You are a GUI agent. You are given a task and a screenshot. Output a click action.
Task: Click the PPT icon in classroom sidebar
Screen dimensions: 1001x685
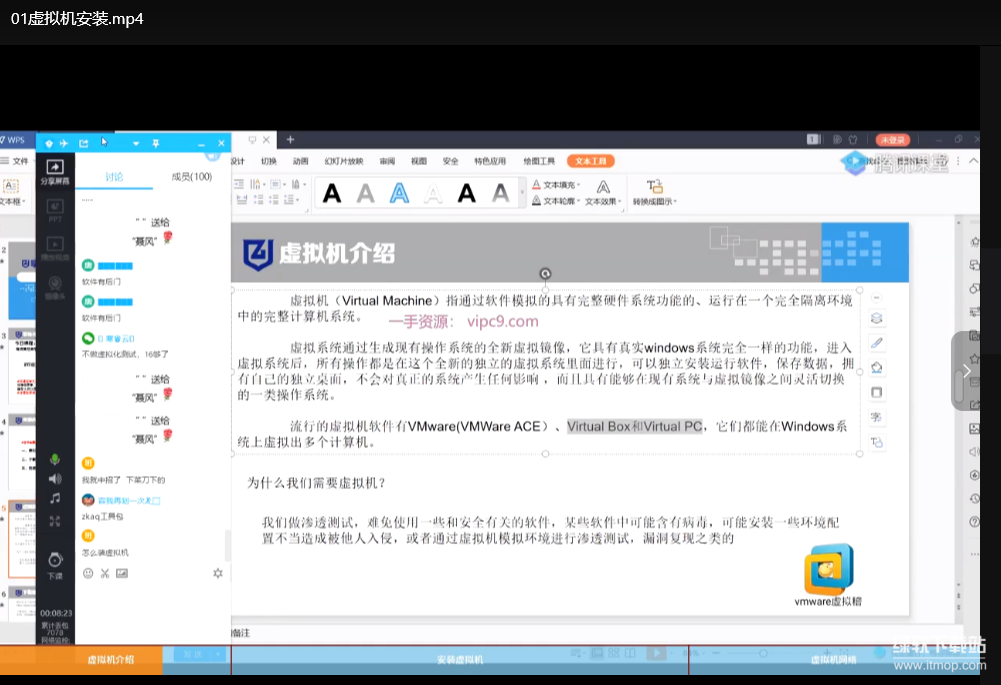[x=55, y=210]
